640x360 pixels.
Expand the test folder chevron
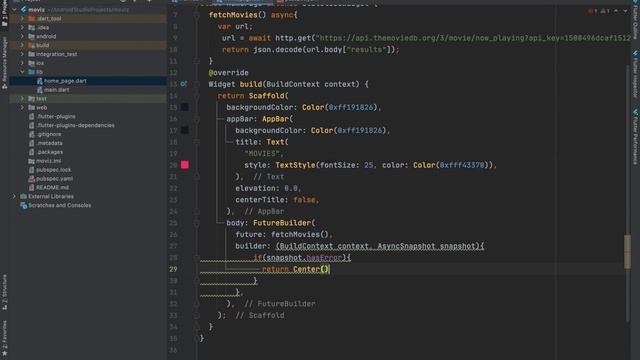22,98
